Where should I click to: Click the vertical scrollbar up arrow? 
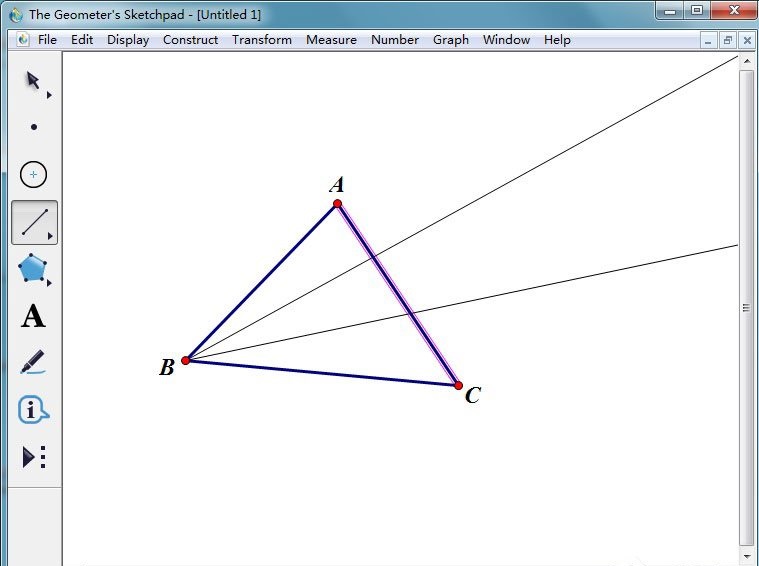(x=746, y=61)
